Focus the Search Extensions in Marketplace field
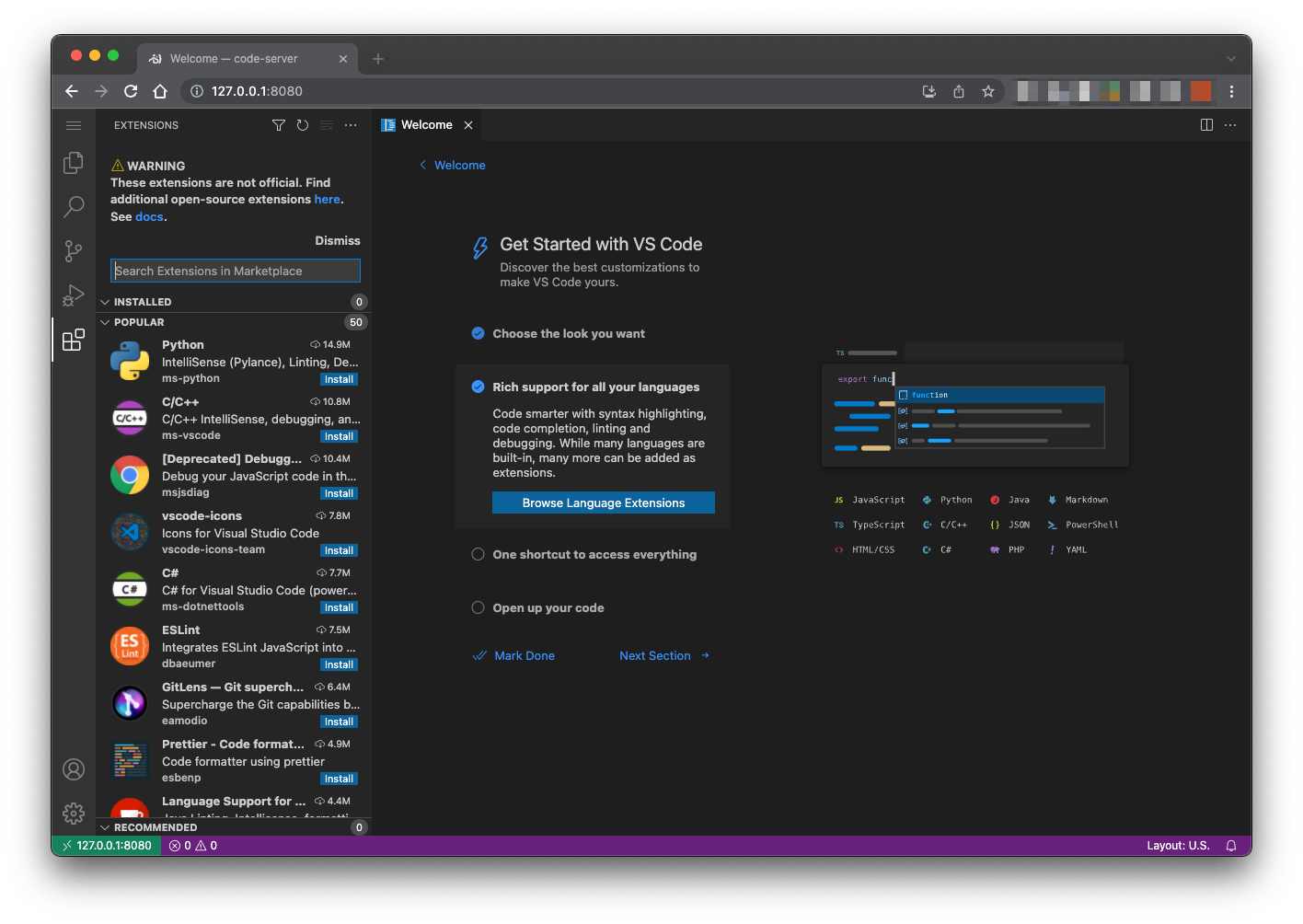1303x924 pixels. [x=236, y=271]
